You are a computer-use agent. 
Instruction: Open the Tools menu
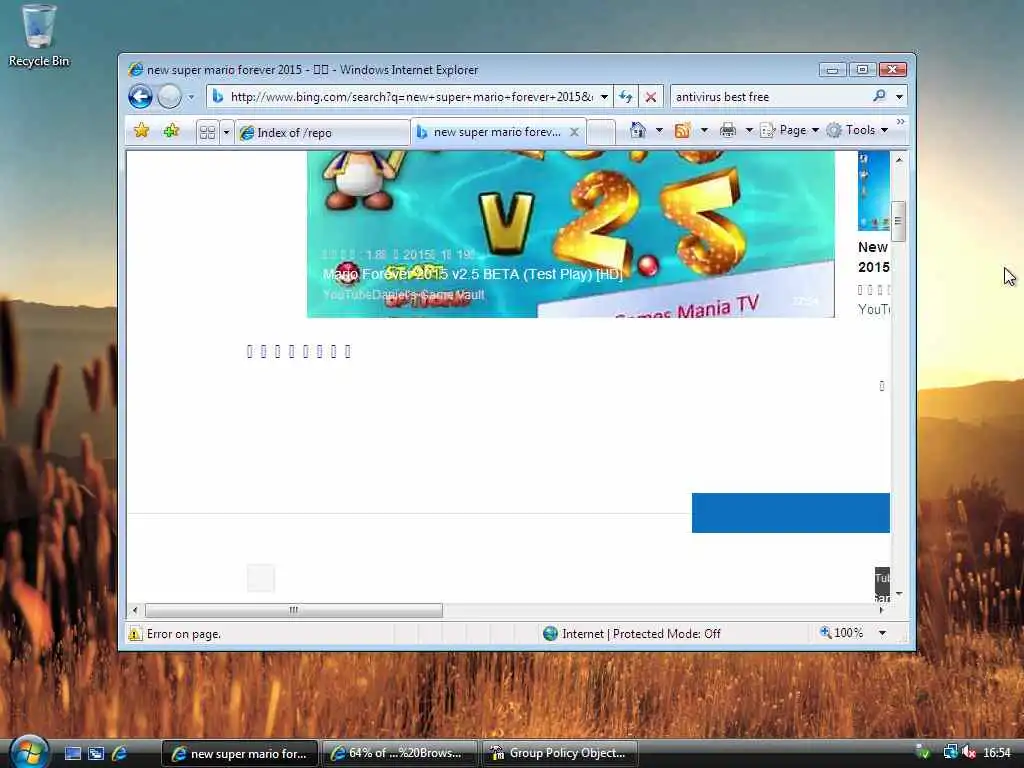857,130
